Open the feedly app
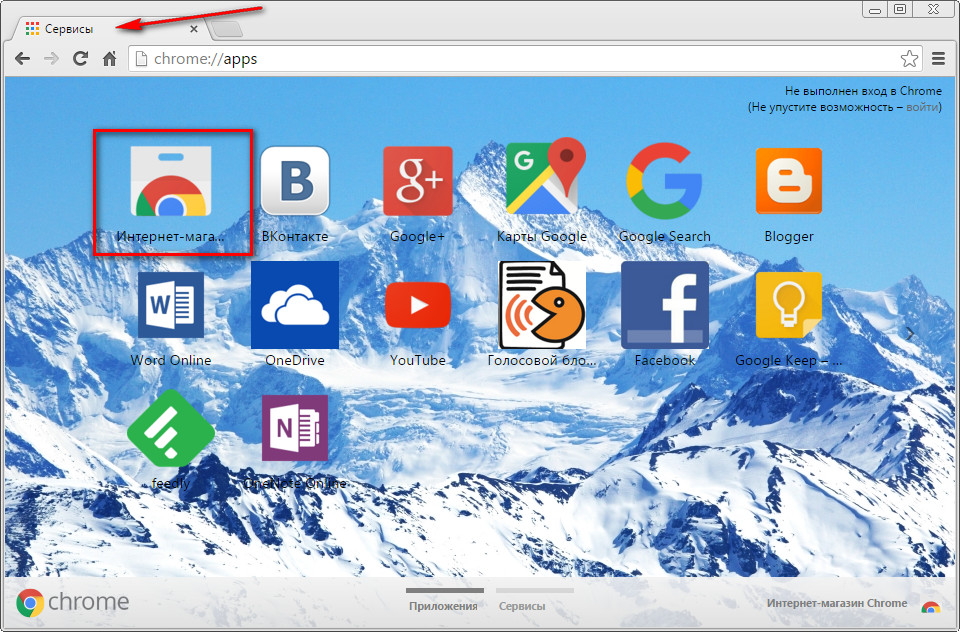Screen dimensions: 960x632 point(171,428)
